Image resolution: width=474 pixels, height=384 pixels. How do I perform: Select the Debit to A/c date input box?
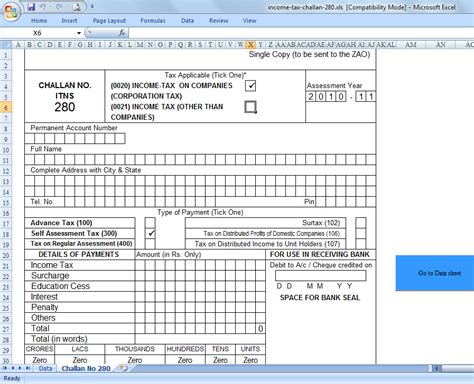tap(321, 276)
